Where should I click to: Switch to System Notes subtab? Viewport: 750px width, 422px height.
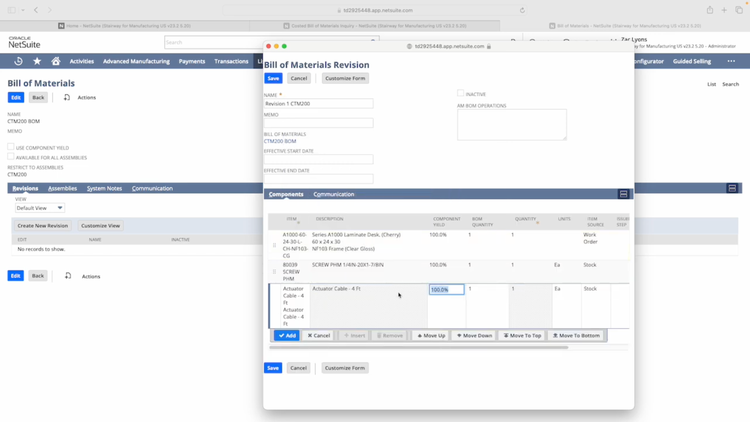[104, 189]
